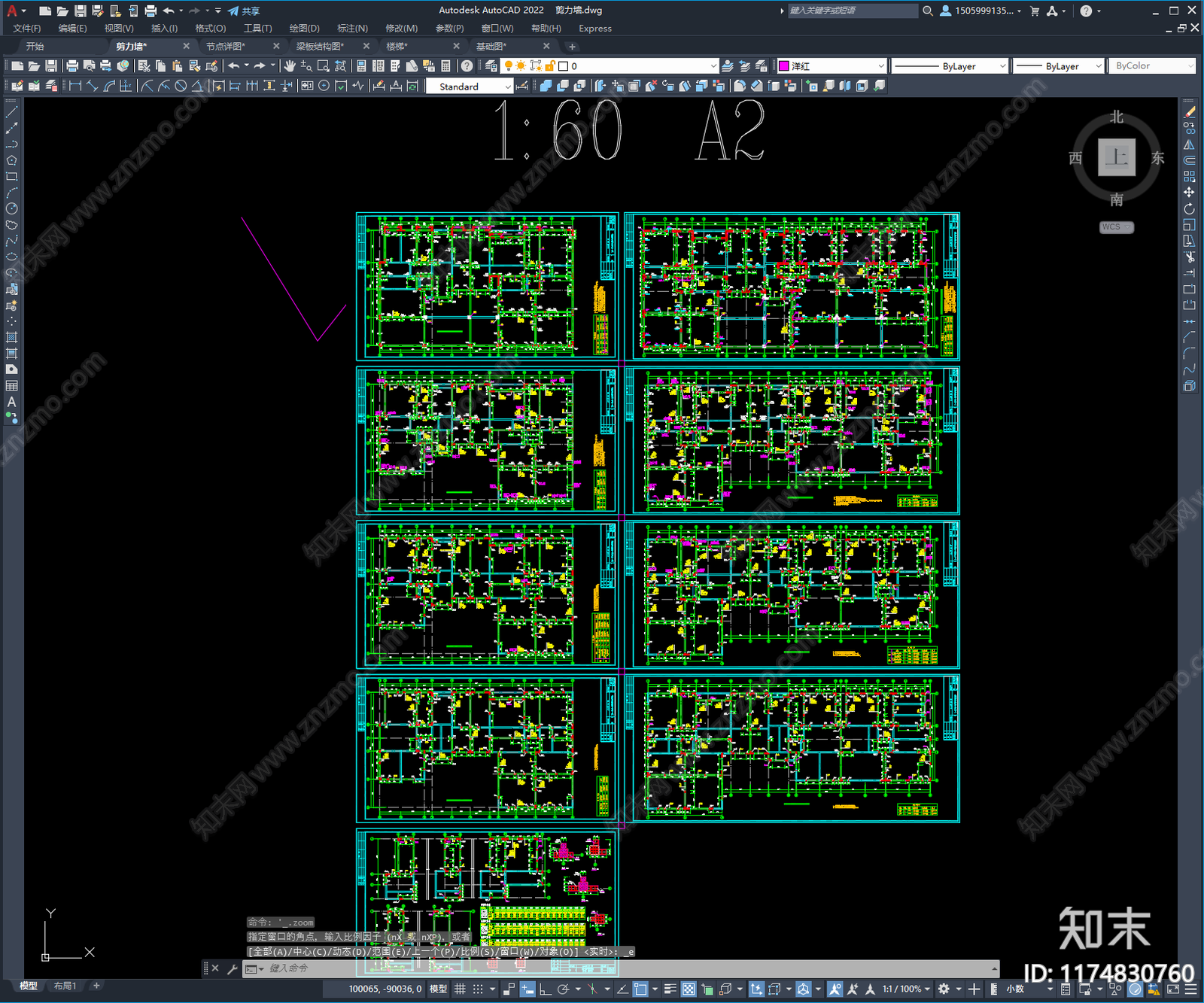Image resolution: width=1204 pixels, height=1003 pixels.
Task: Toggle ortho mode in status bar
Action: click(x=545, y=989)
